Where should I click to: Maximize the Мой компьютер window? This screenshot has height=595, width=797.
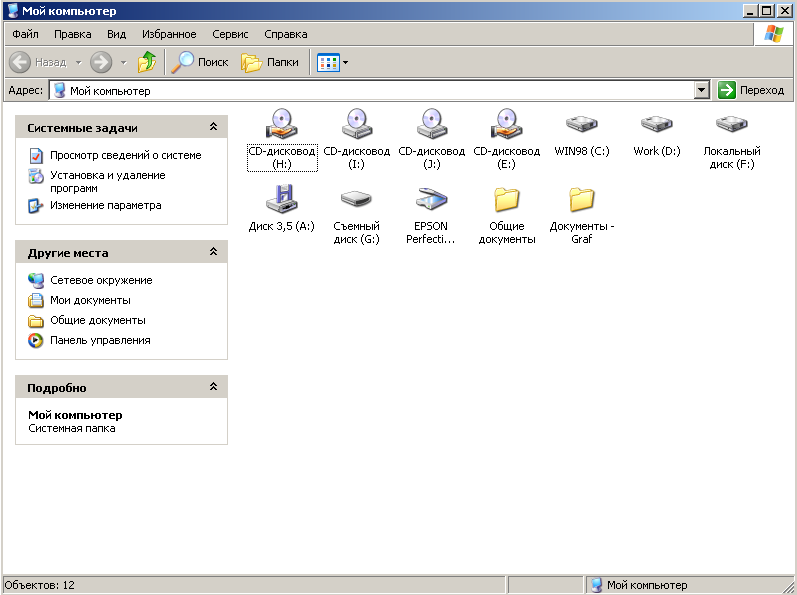pyautogui.click(x=767, y=11)
